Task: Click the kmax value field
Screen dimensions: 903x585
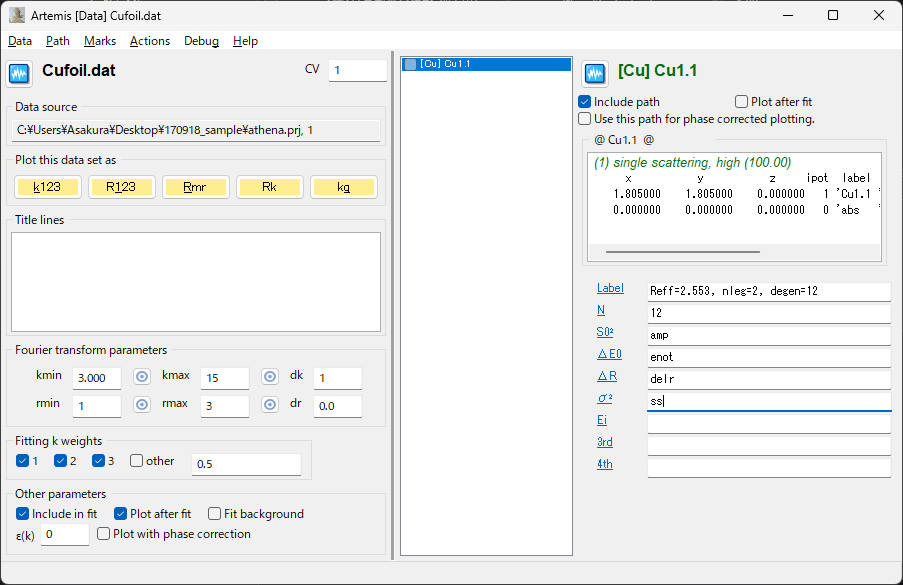Action: tap(225, 378)
